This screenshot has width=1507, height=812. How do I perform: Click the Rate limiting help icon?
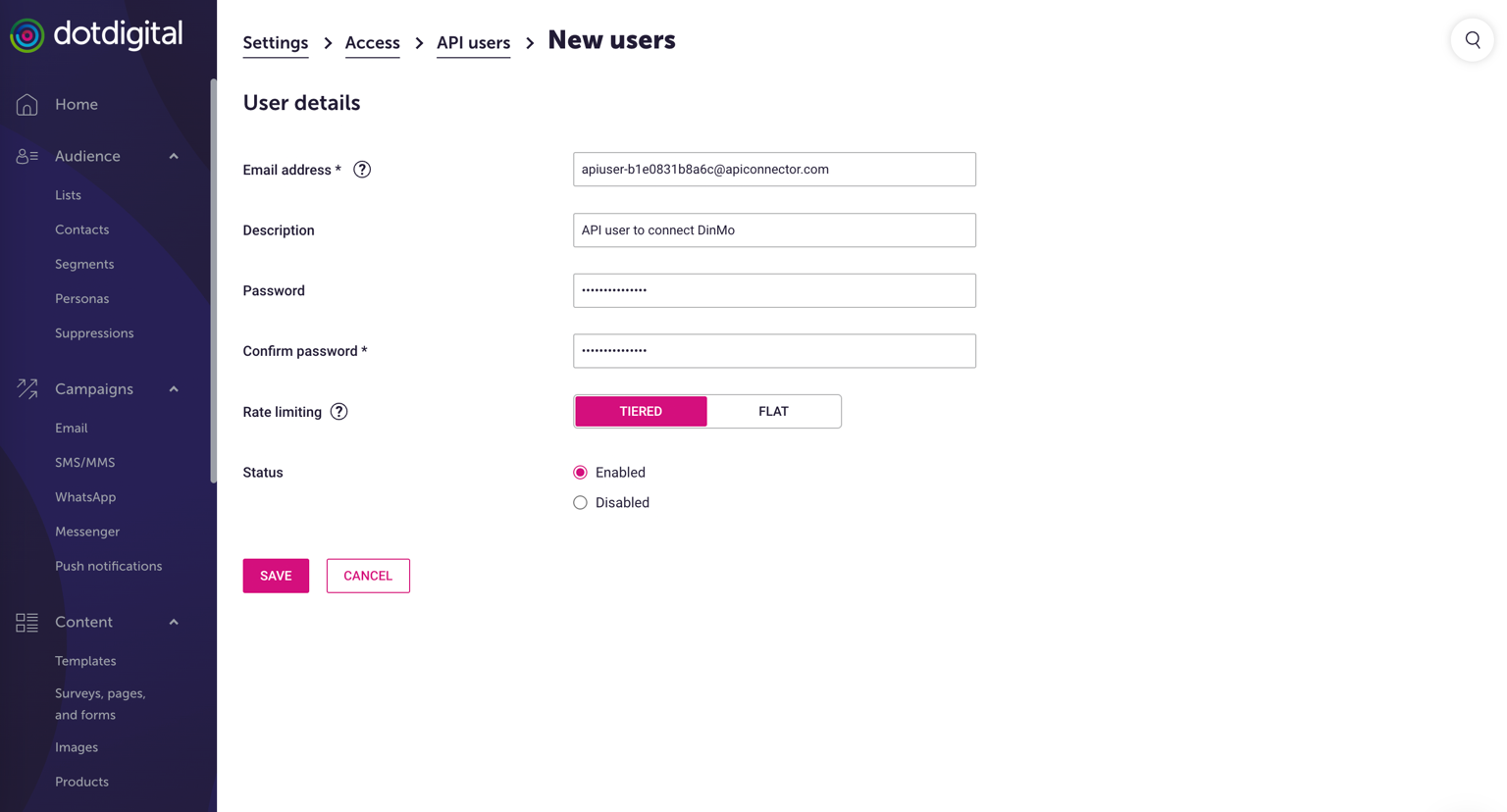click(x=338, y=412)
